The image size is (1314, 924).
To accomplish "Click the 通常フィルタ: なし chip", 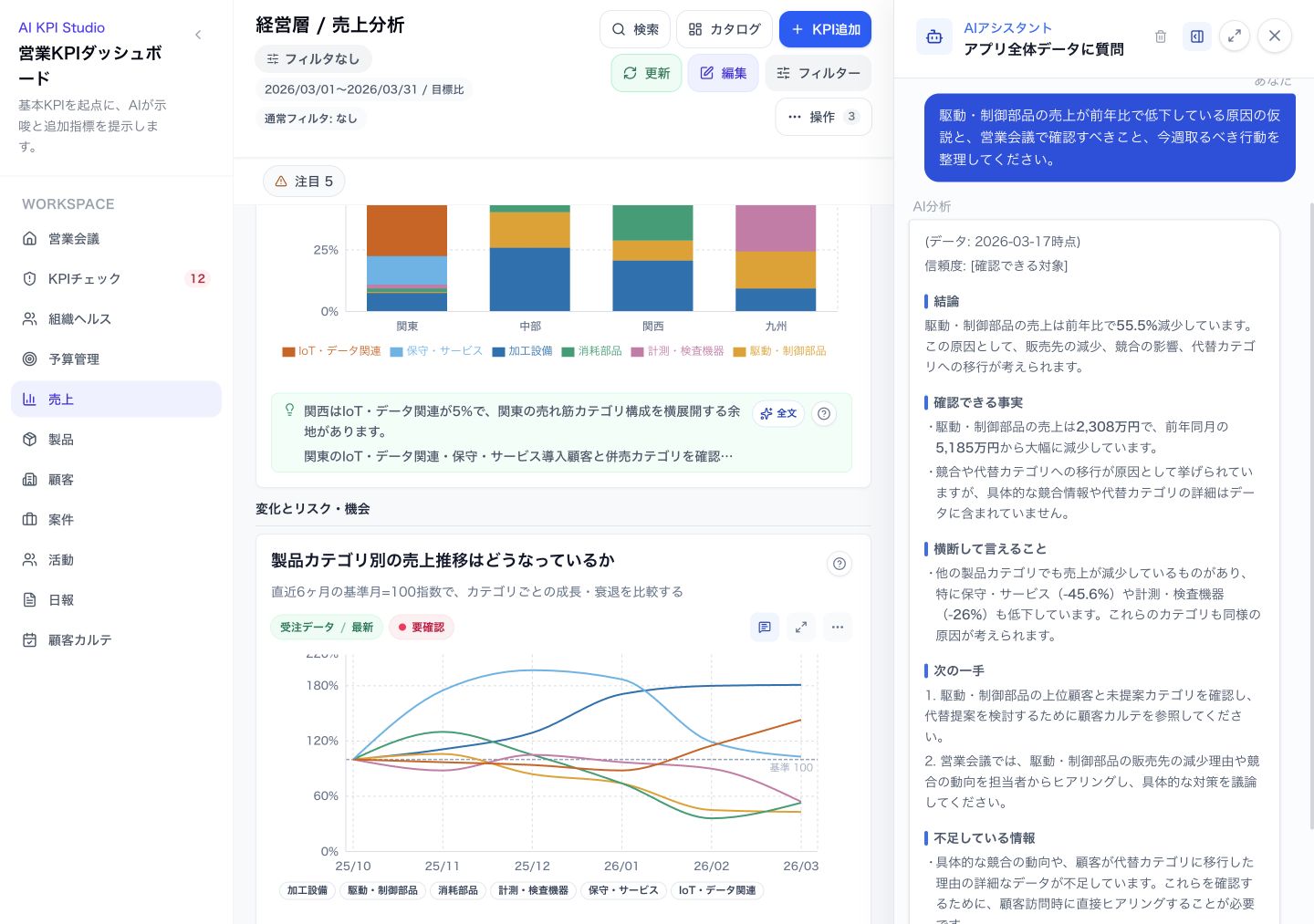I will 311,119.
